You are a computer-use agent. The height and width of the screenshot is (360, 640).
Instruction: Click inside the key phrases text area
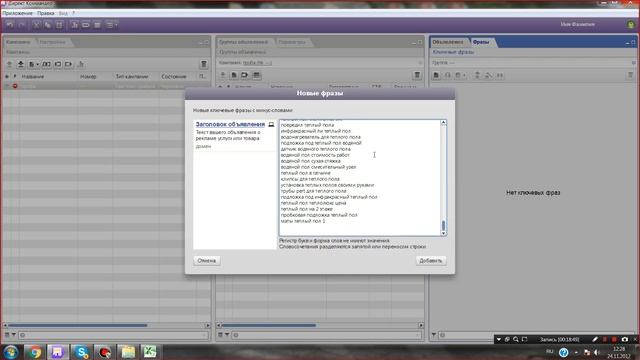point(359,178)
